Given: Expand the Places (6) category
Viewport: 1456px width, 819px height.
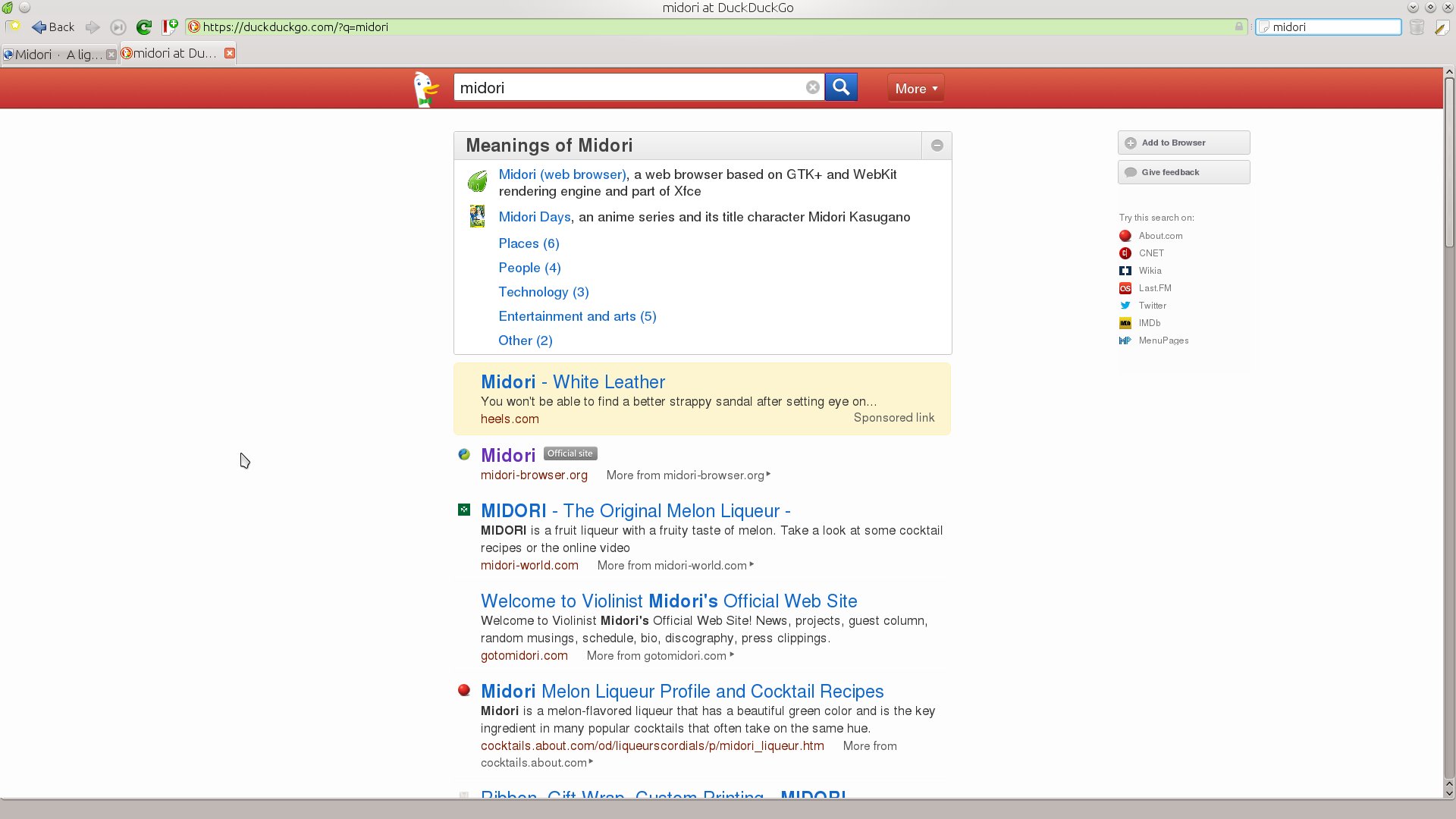Looking at the screenshot, I should point(529,243).
